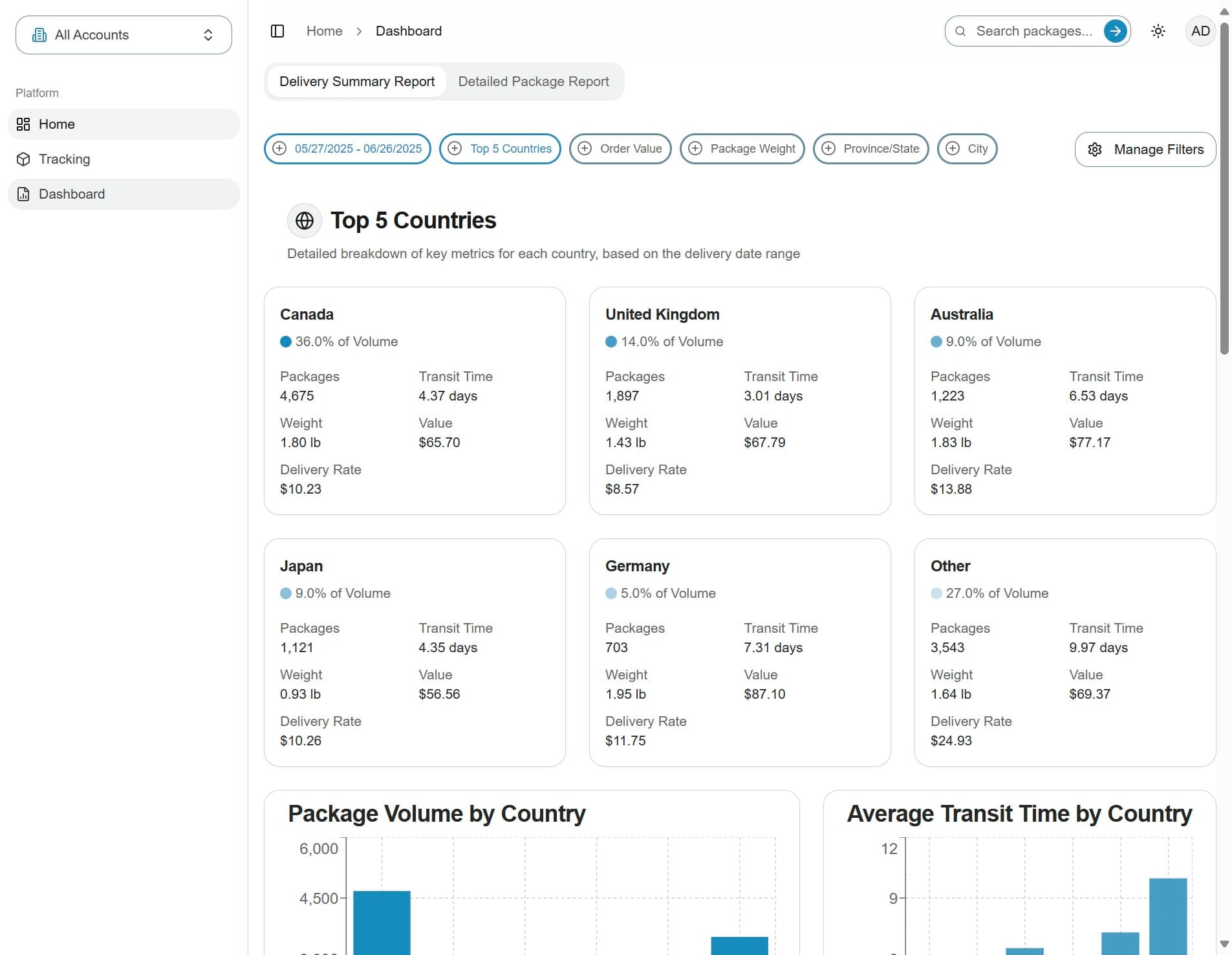
Task: Click Germany's value $87.10
Action: coord(764,694)
